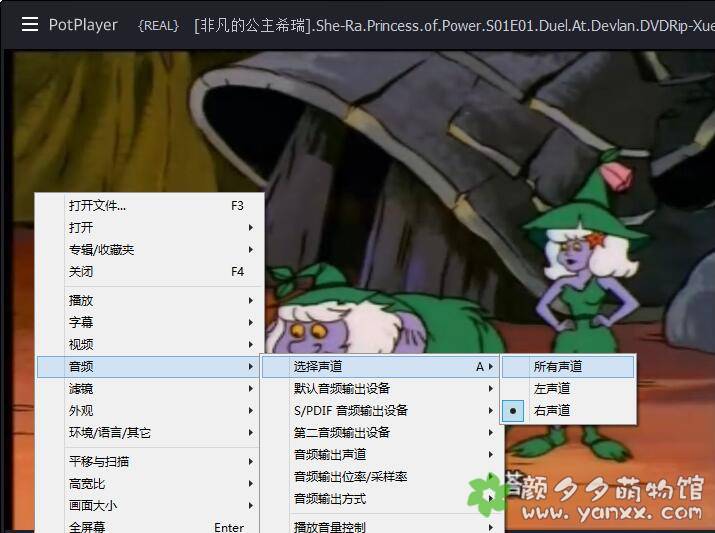Open 音频输出位率/采样率 submenu

point(383,476)
